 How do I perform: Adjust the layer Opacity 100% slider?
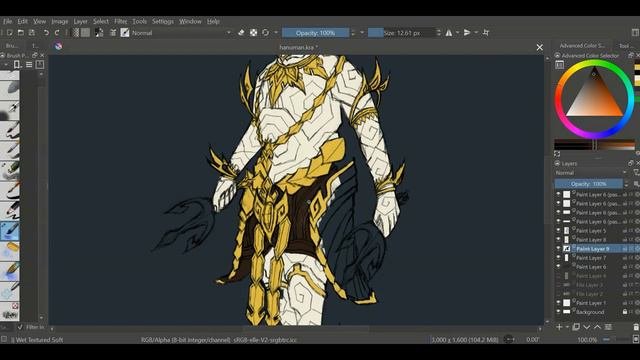point(589,184)
